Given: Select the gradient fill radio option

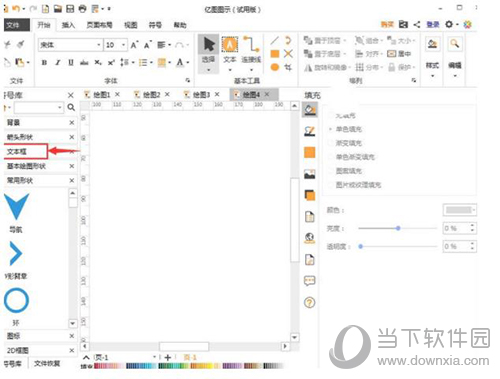Looking at the screenshot, I should click(345, 143).
